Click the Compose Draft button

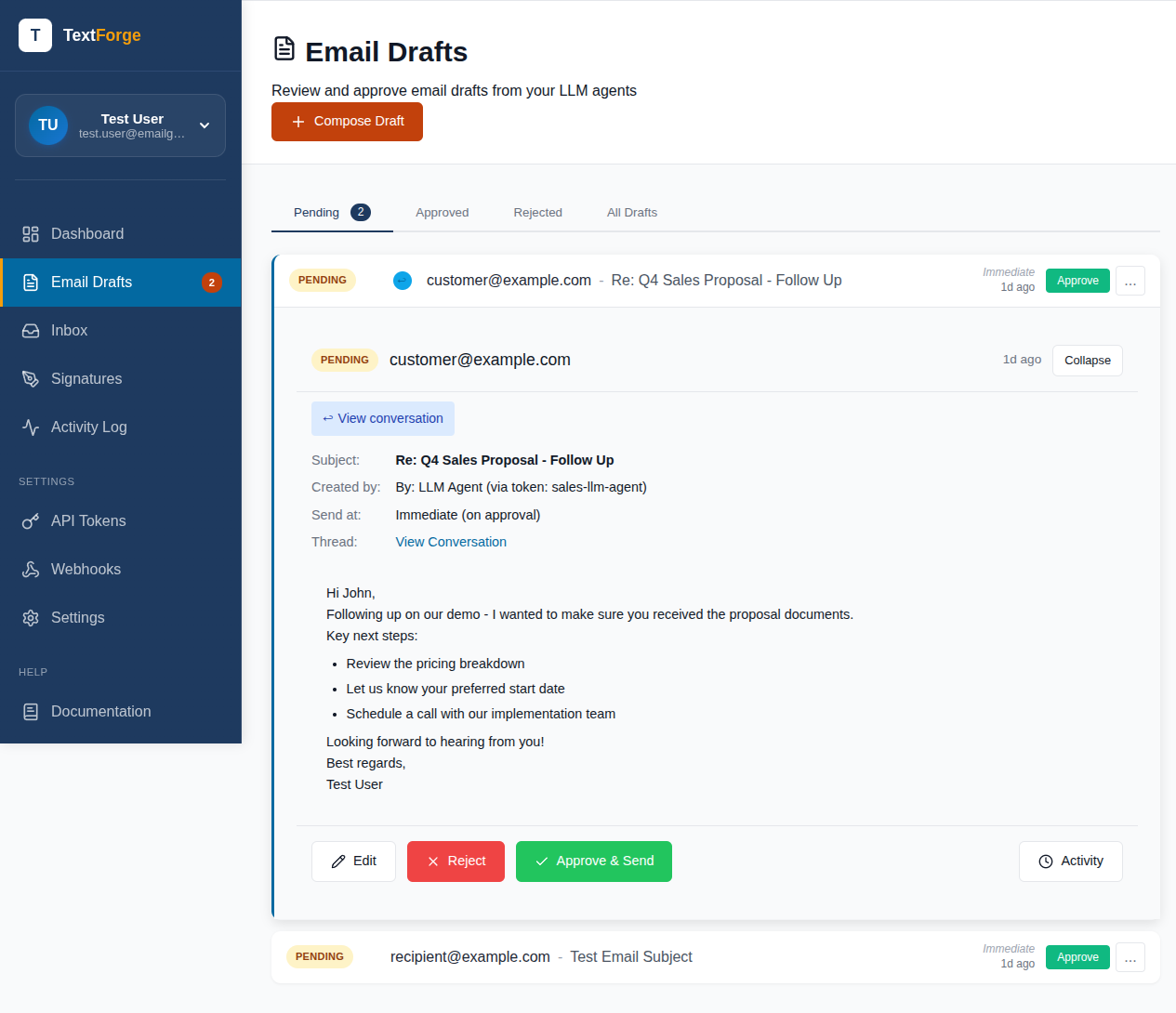[x=347, y=122]
